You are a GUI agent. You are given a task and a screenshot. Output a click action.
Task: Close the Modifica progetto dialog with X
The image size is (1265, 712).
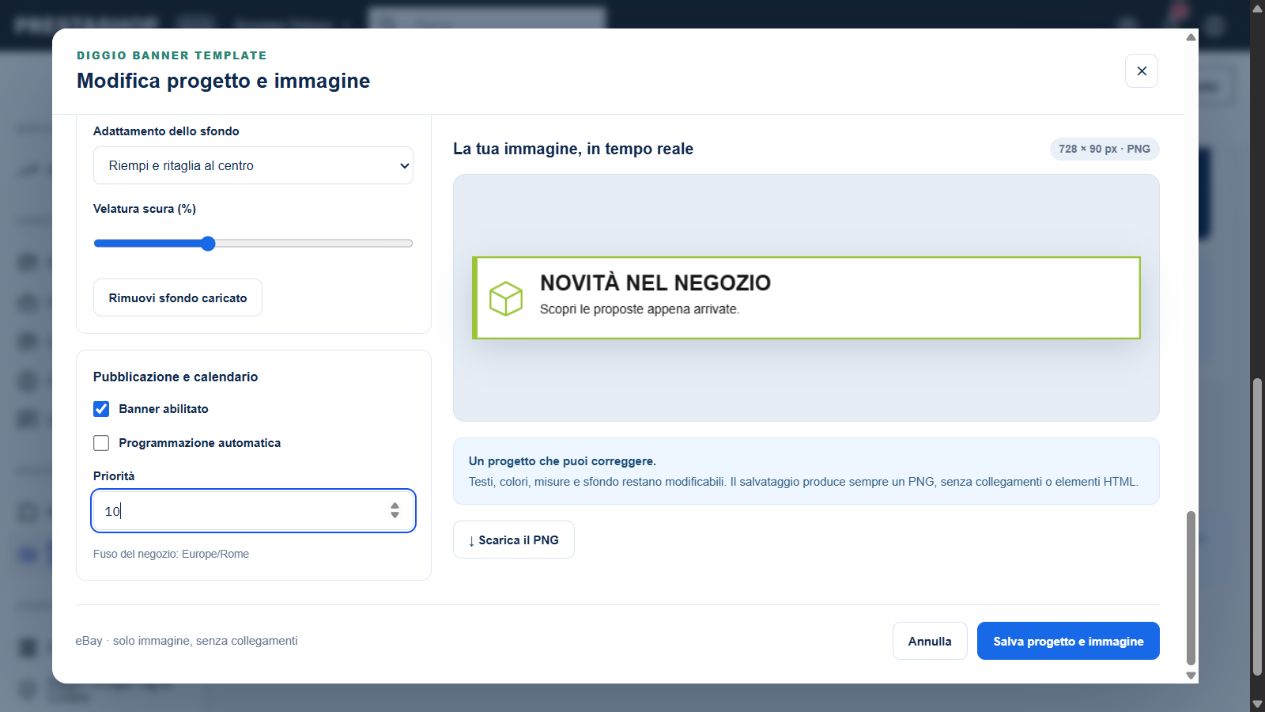click(x=1141, y=72)
